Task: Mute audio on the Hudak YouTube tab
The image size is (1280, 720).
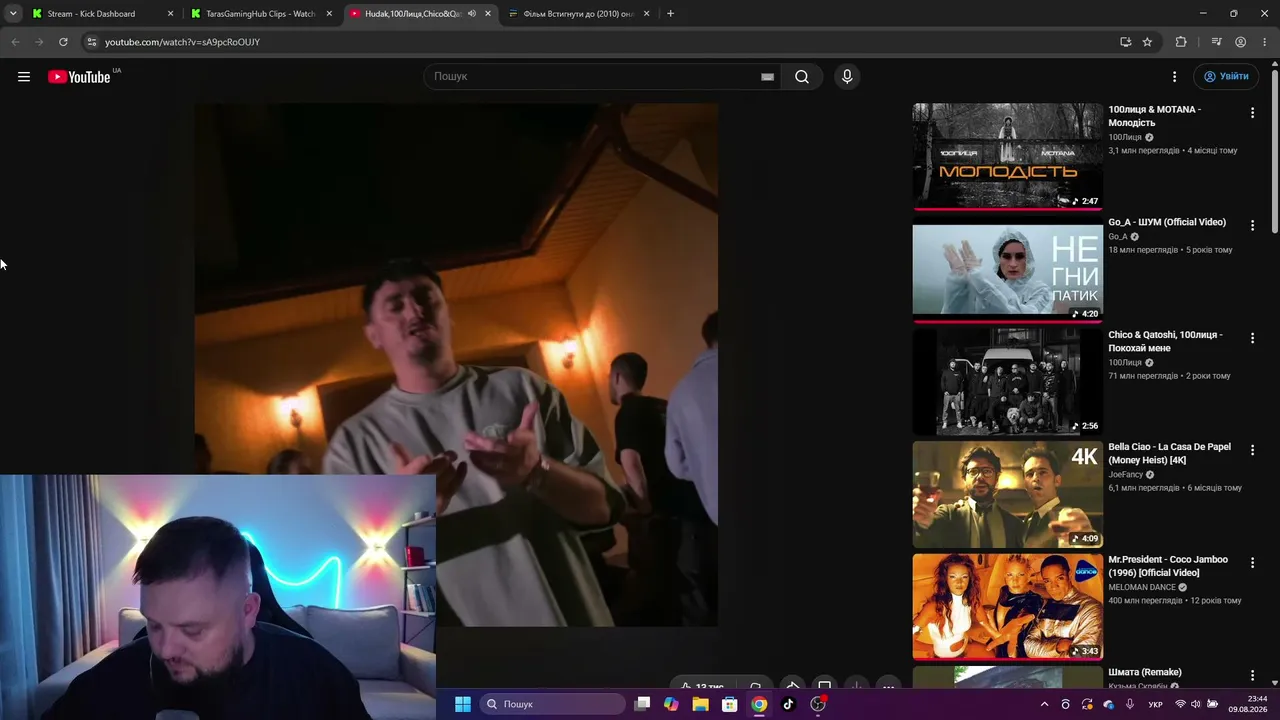Action: coord(472,14)
